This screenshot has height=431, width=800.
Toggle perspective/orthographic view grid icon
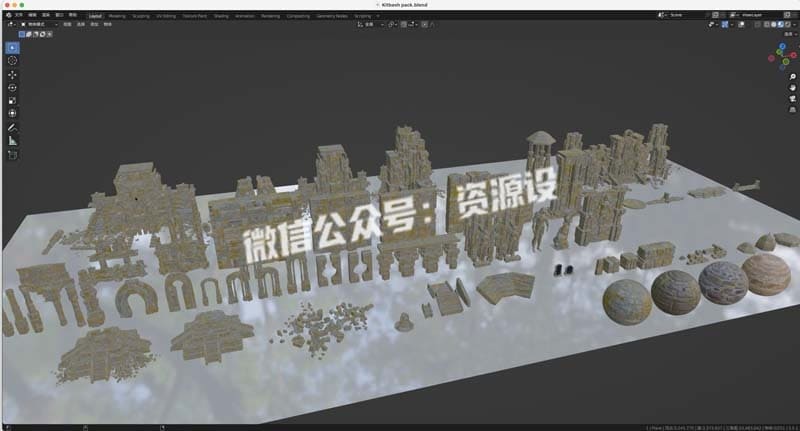pyautogui.click(x=792, y=110)
